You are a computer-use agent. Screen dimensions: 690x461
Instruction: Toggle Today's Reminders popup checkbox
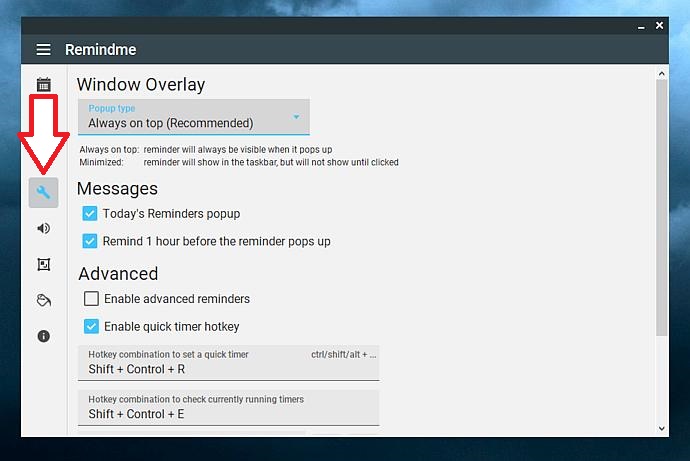tap(90, 213)
